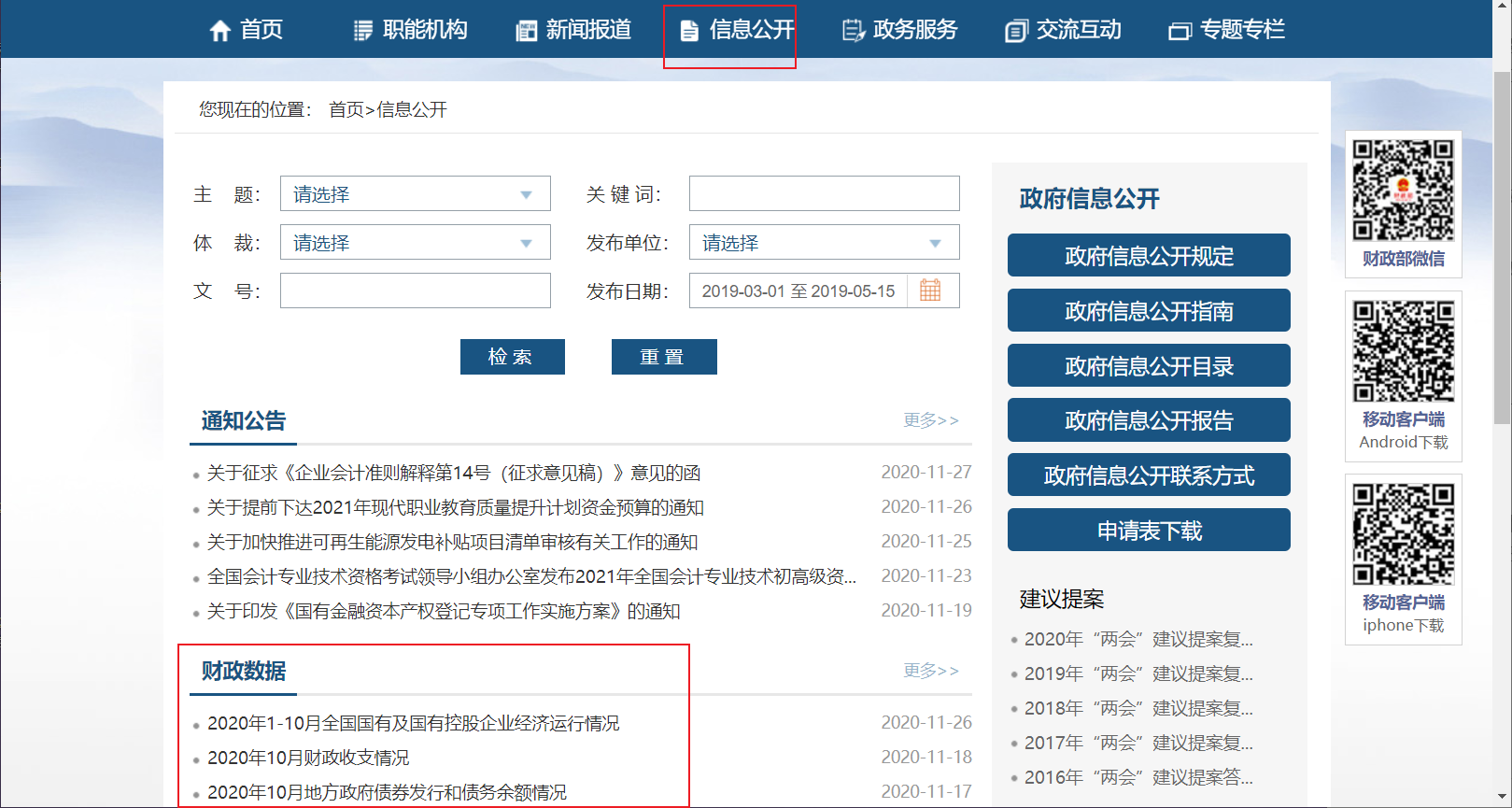Click the 检索 search button
This screenshot has width=1512, height=808.
coord(513,357)
